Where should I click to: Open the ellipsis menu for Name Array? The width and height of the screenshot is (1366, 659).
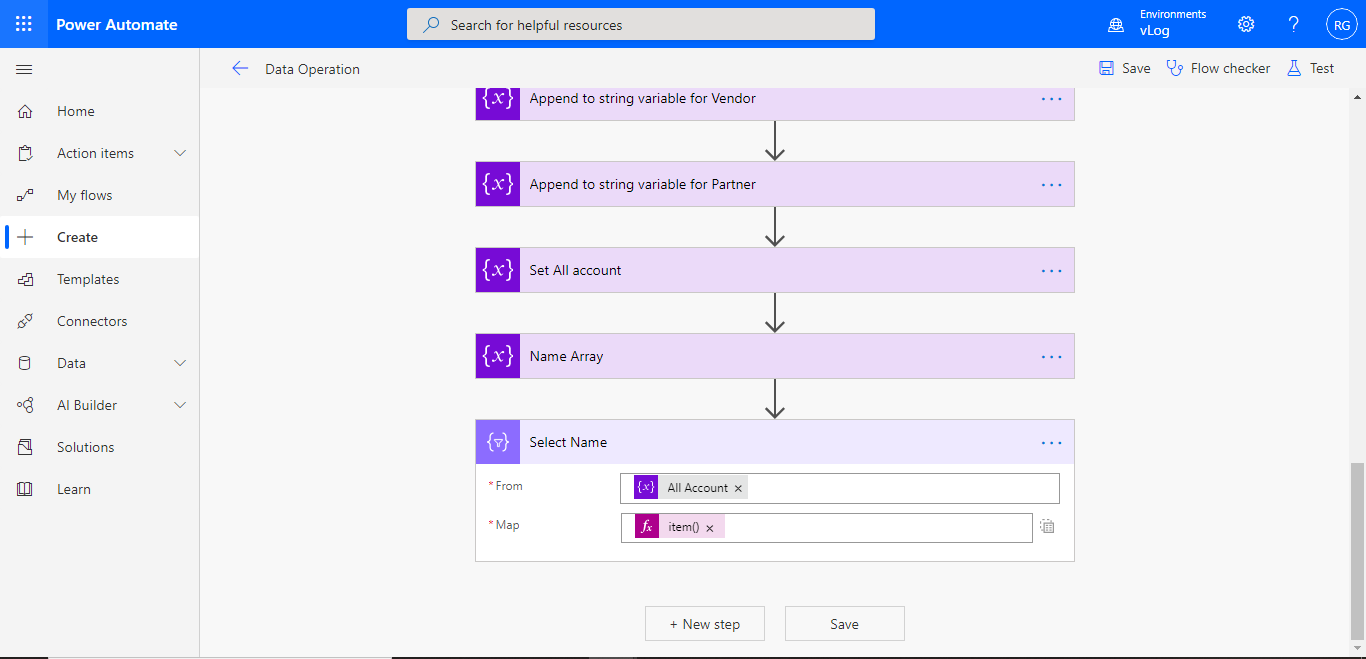1051,356
